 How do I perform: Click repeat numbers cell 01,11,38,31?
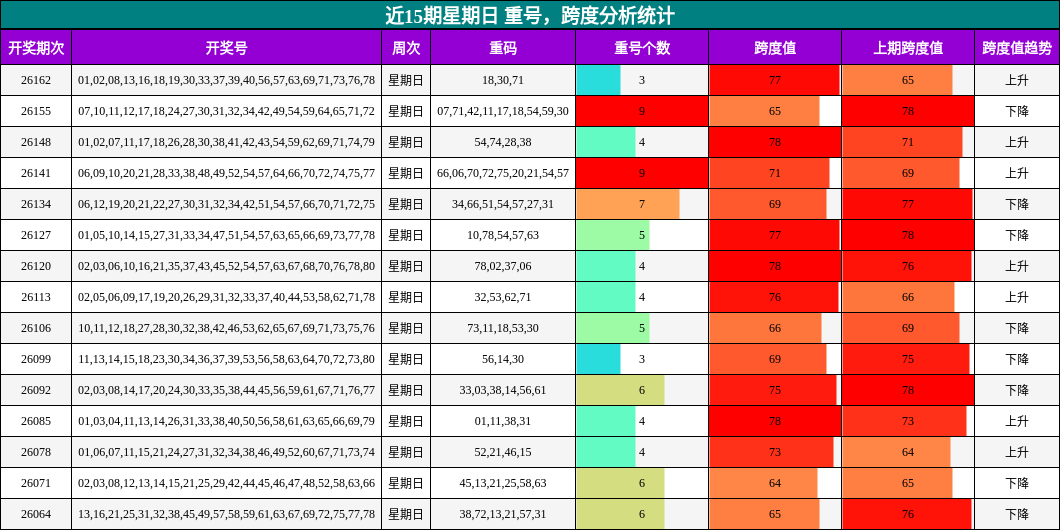coord(503,422)
